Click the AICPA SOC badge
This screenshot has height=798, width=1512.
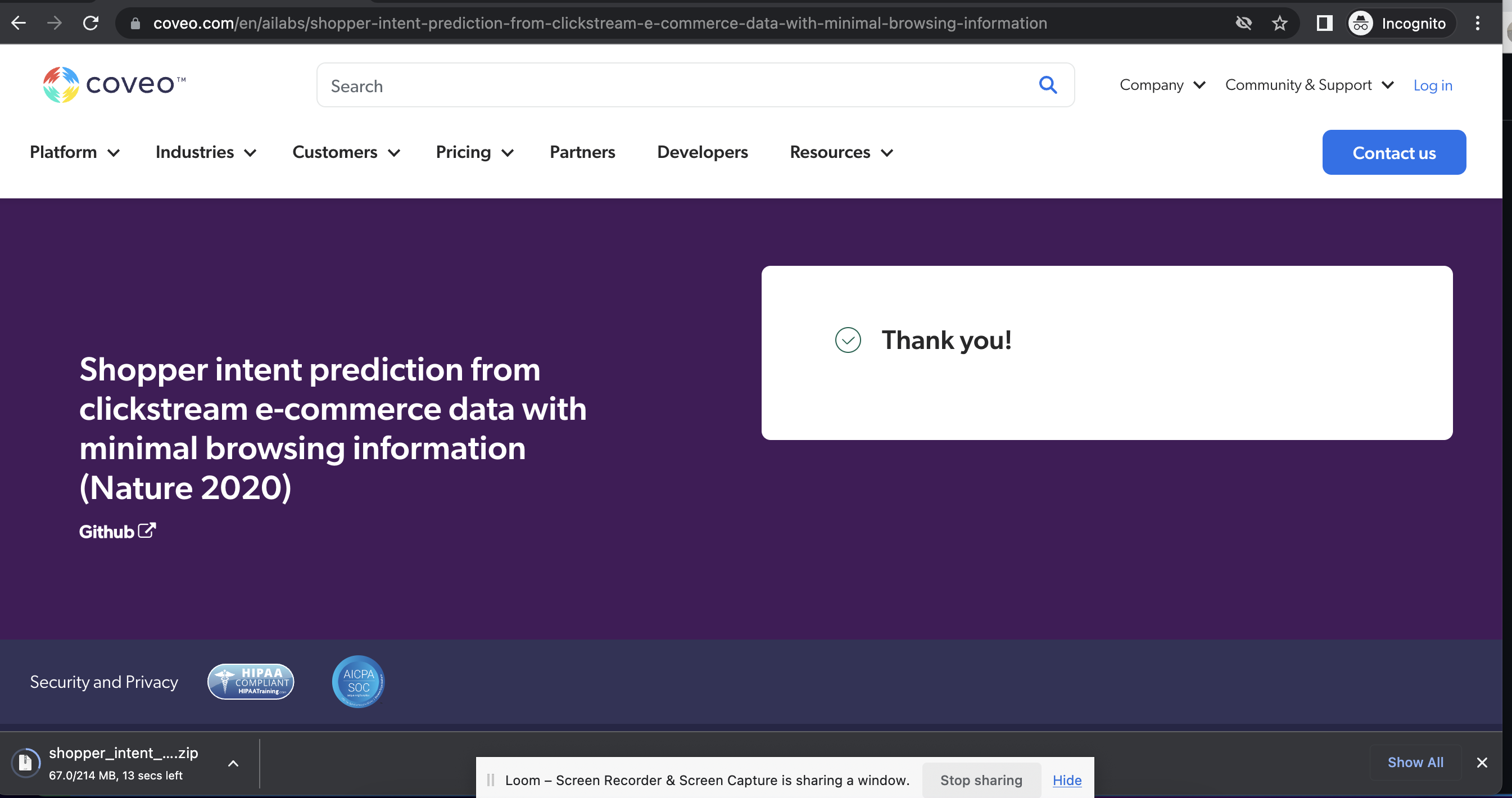pyautogui.click(x=358, y=682)
